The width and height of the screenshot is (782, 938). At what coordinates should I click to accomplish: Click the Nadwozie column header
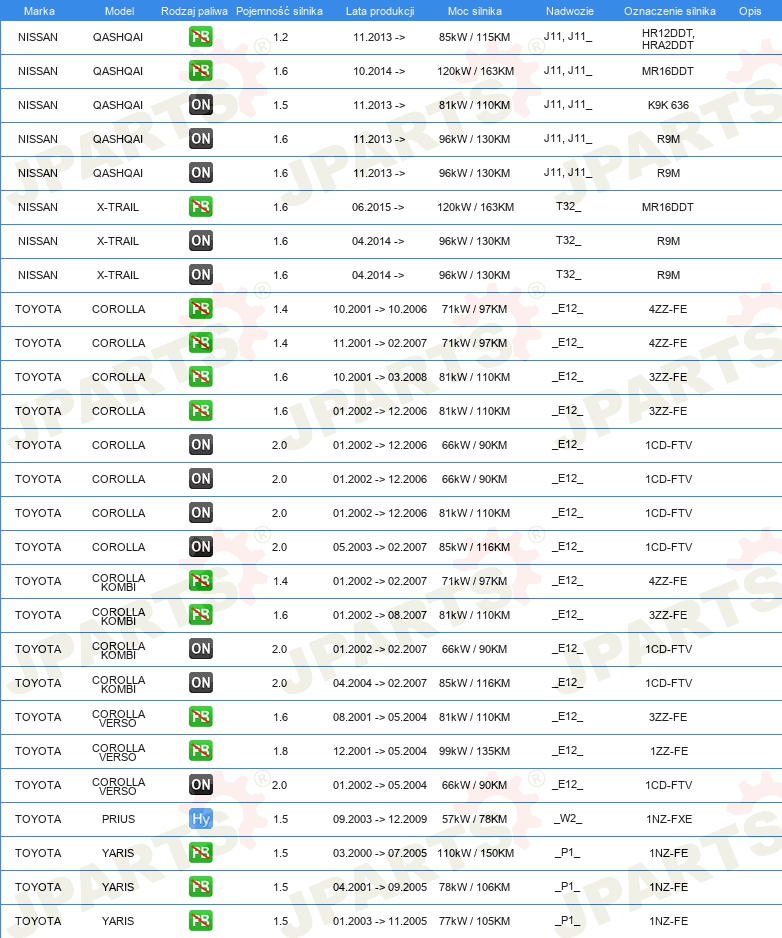(570, 11)
